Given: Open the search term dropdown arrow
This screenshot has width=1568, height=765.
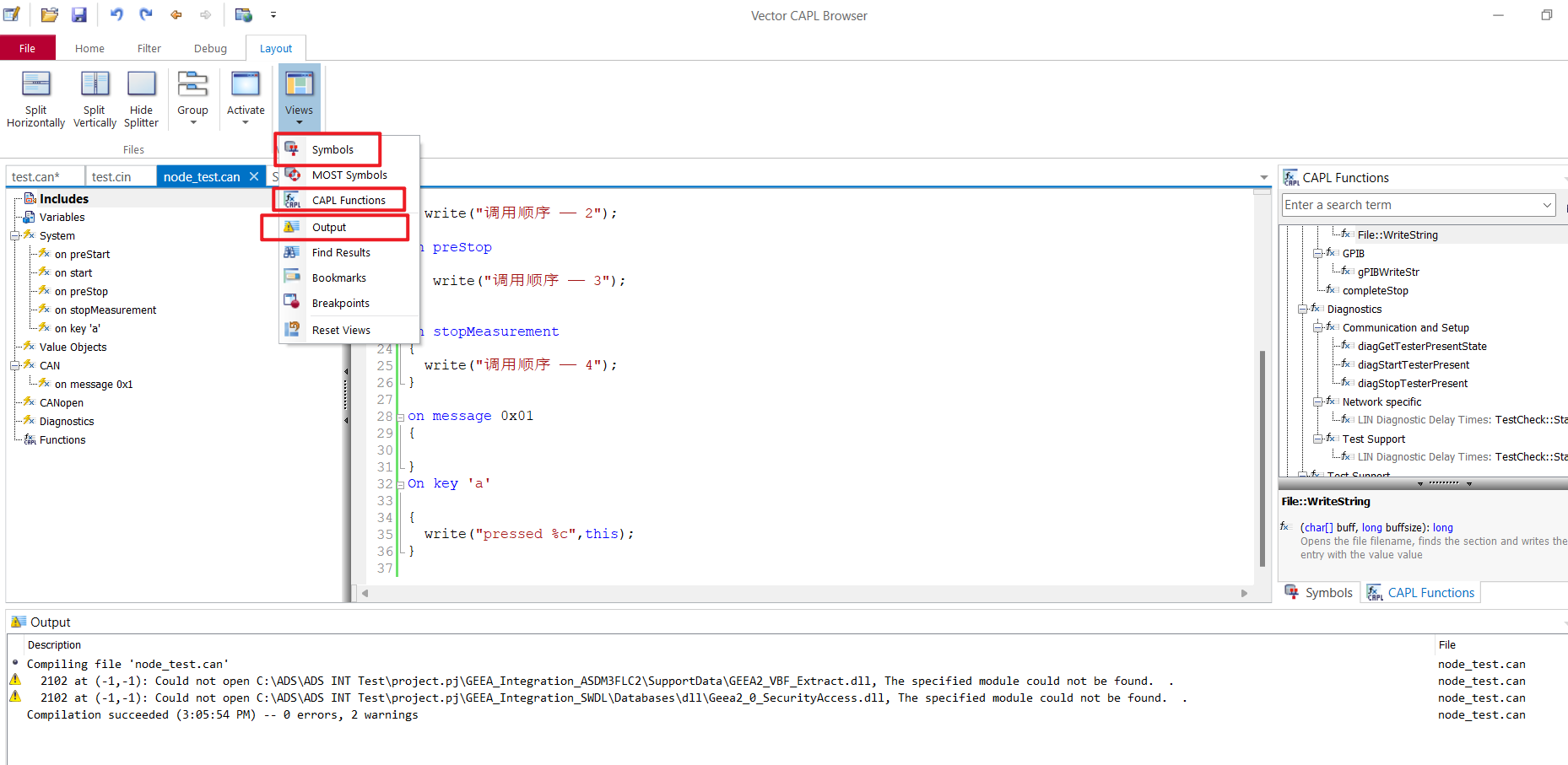Looking at the screenshot, I should pyautogui.click(x=1548, y=205).
